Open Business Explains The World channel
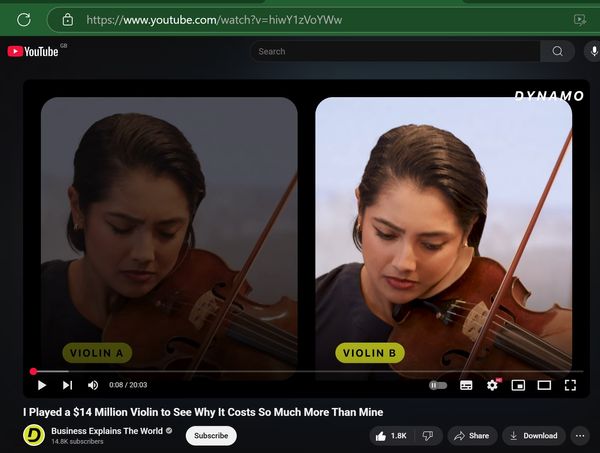 point(107,431)
